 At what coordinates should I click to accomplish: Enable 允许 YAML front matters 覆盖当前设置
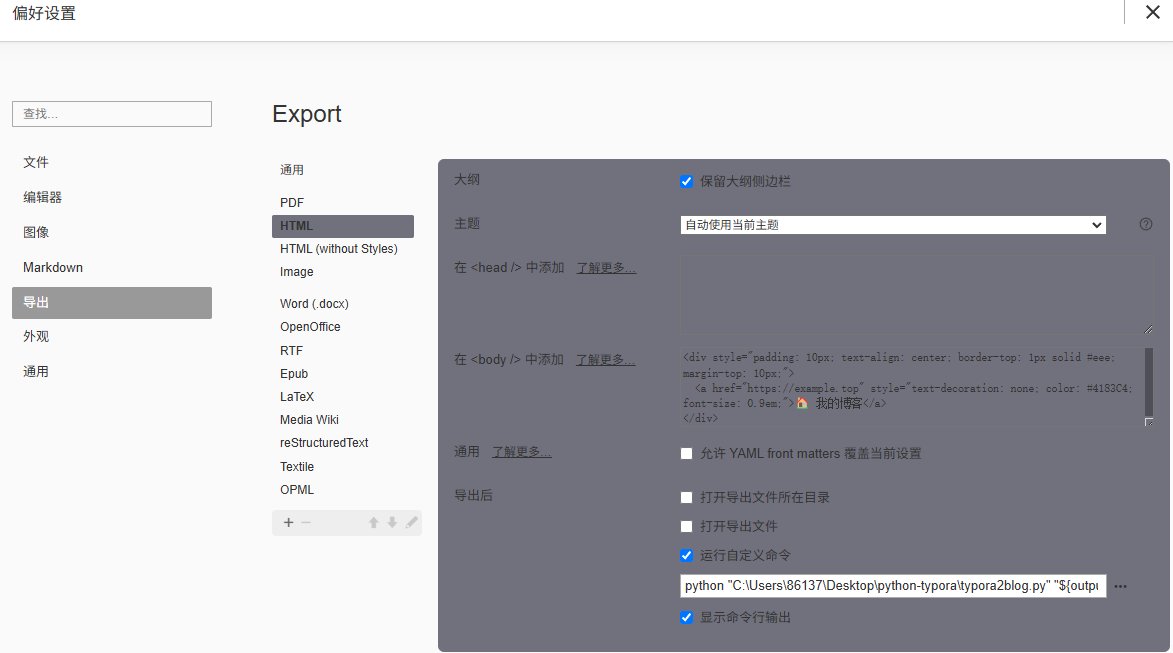point(687,453)
